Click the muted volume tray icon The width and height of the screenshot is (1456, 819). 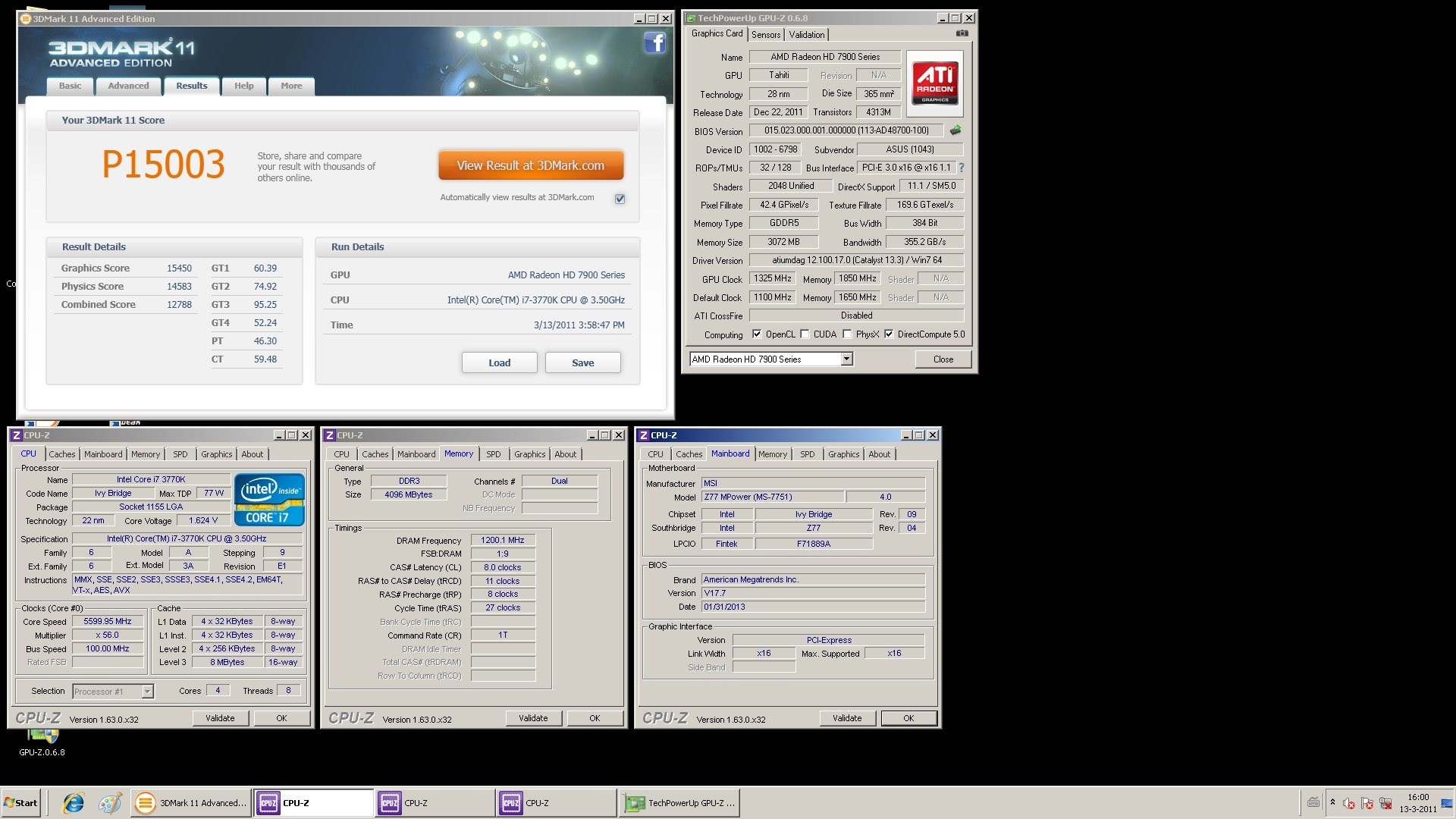(1348, 803)
